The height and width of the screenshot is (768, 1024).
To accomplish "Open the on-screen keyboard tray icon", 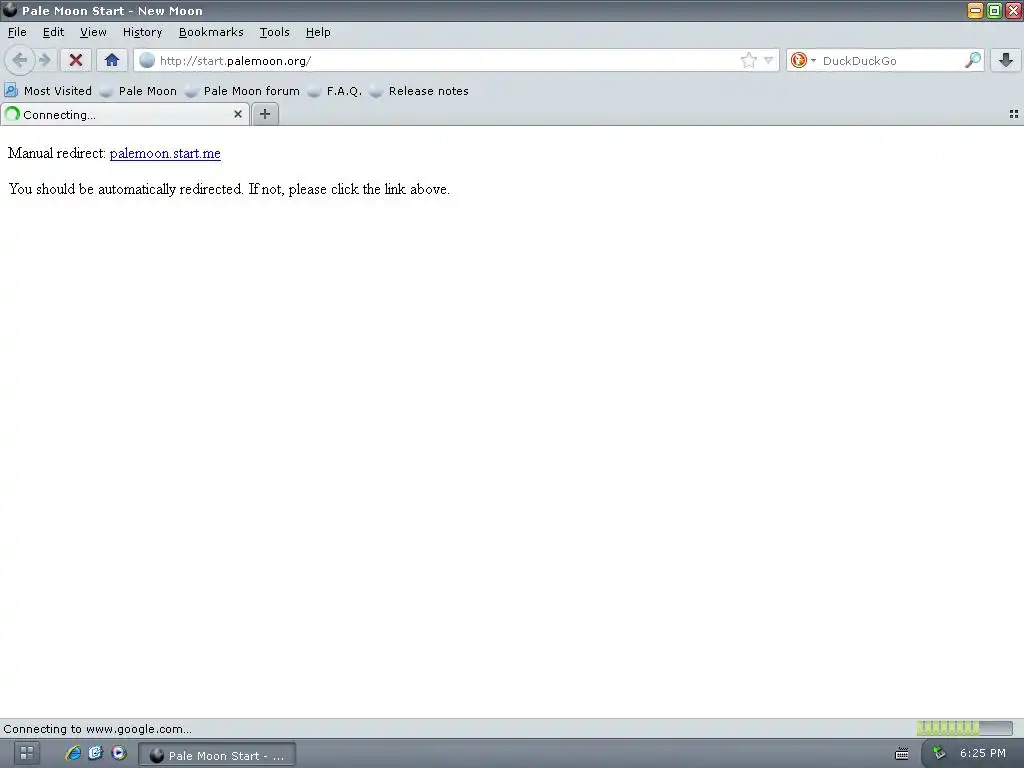I will click(902, 754).
